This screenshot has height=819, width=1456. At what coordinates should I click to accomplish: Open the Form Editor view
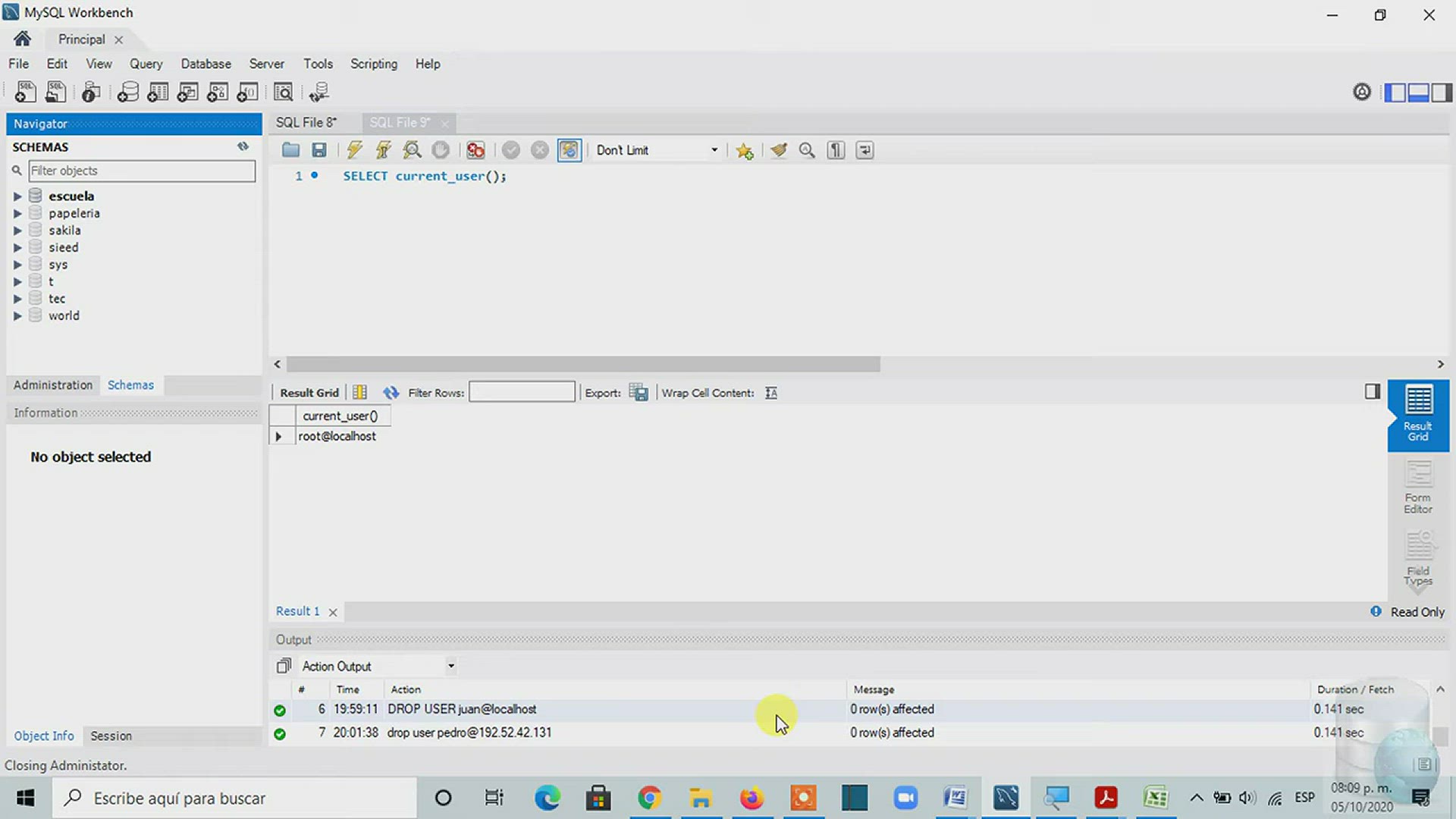(x=1417, y=488)
